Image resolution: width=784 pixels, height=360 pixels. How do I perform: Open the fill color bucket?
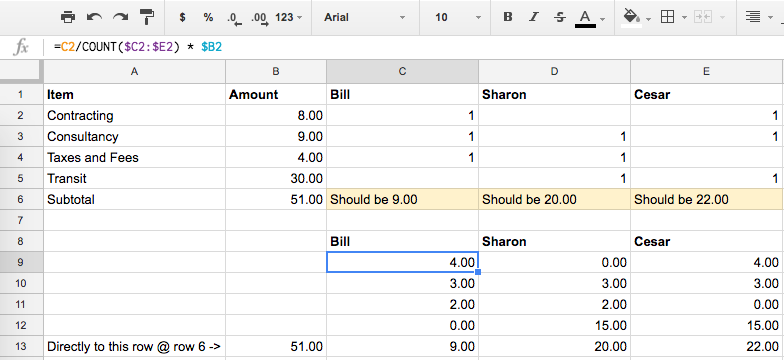(636, 18)
